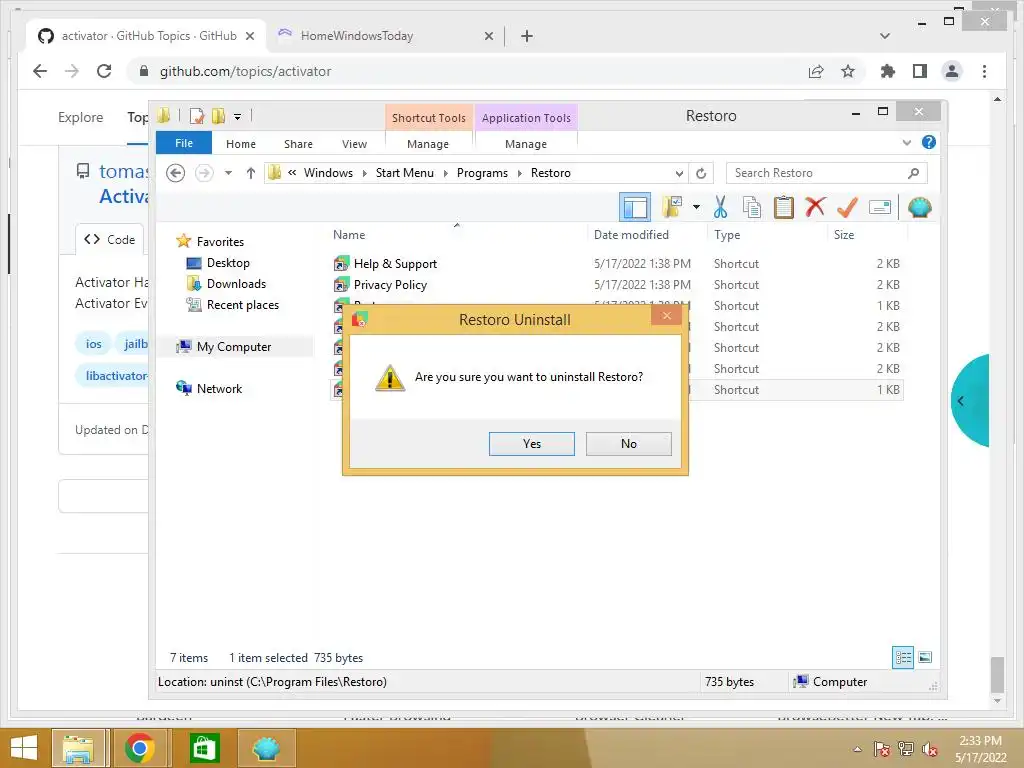Select Network in navigation pane

[x=219, y=389]
